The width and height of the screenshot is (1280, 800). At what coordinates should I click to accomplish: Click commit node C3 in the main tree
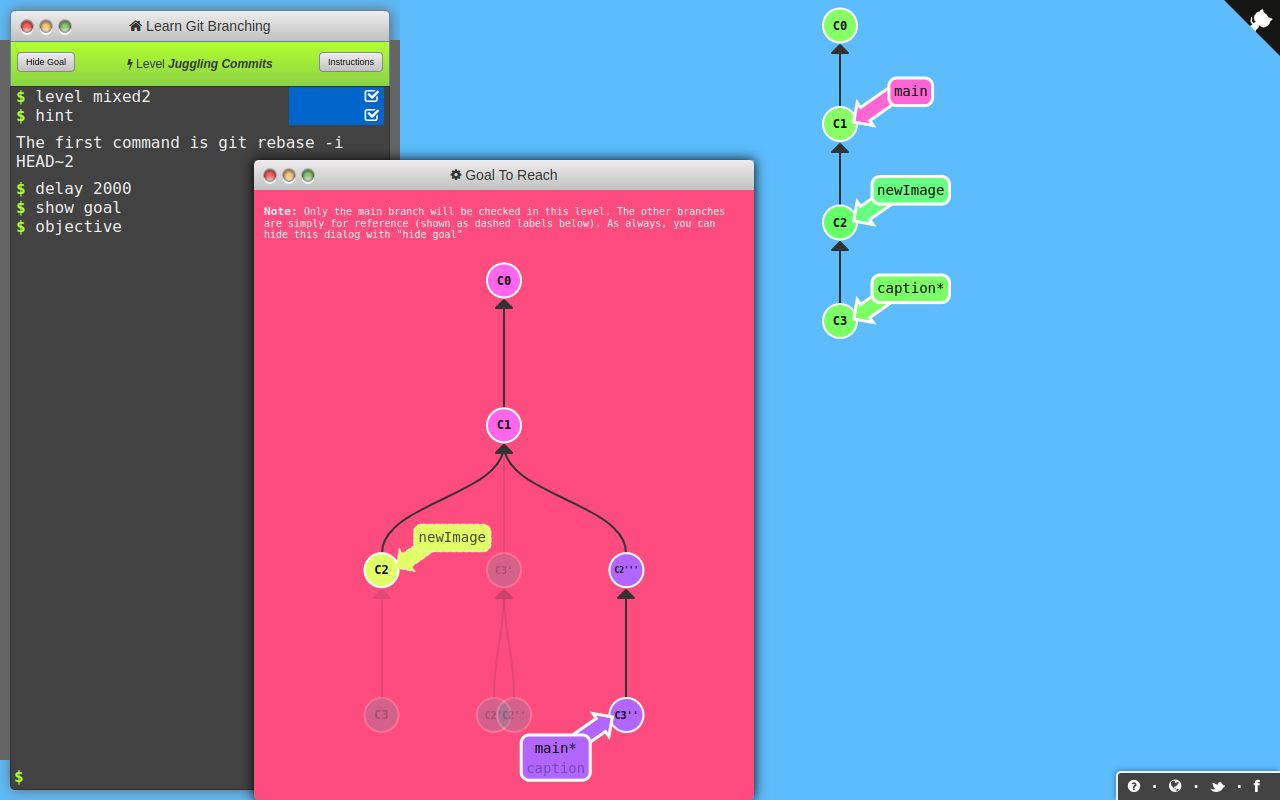pos(840,321)
